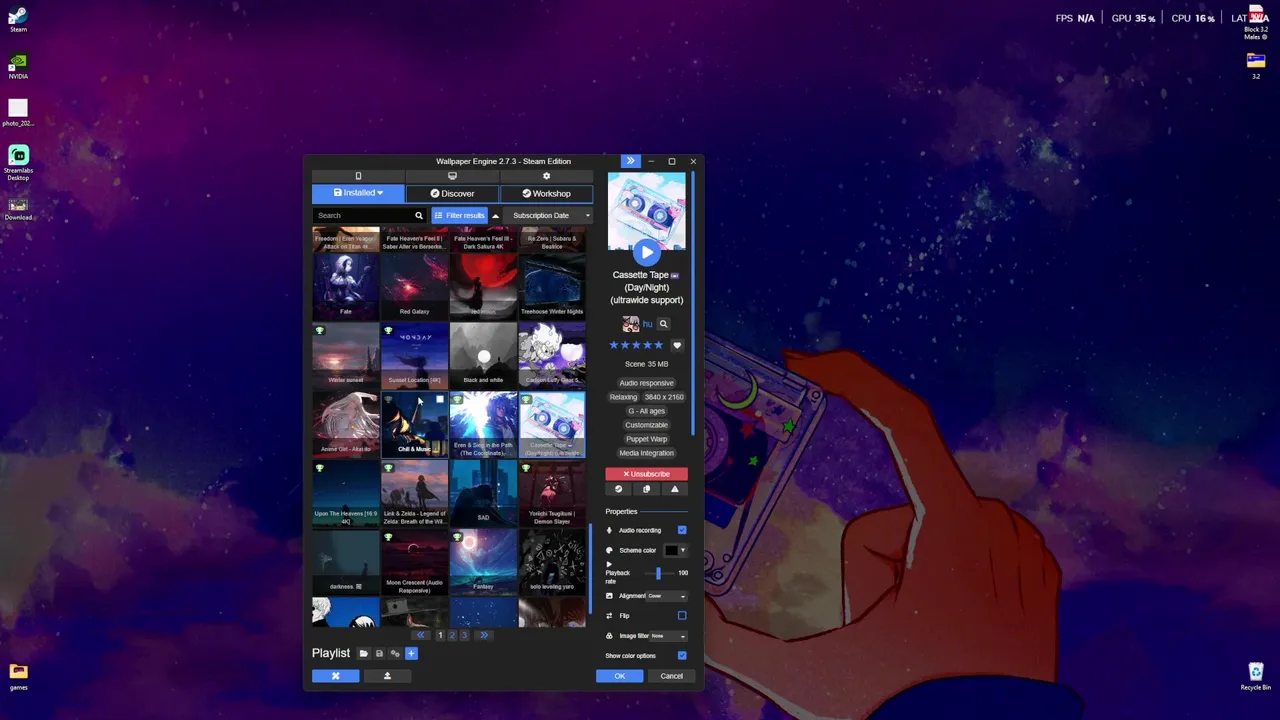1280x720 pixels.
Task: Click the Scheme color black swatch
Action: point(671,550)
